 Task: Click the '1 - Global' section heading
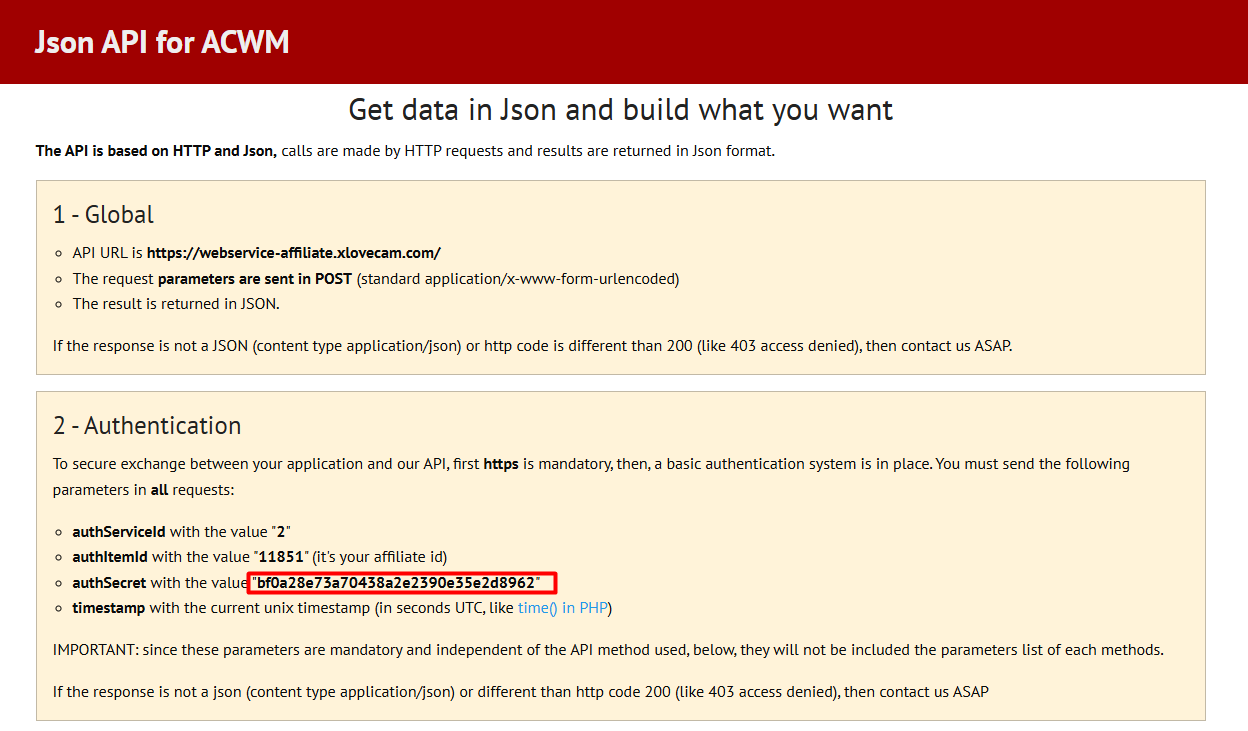(103, 214)
